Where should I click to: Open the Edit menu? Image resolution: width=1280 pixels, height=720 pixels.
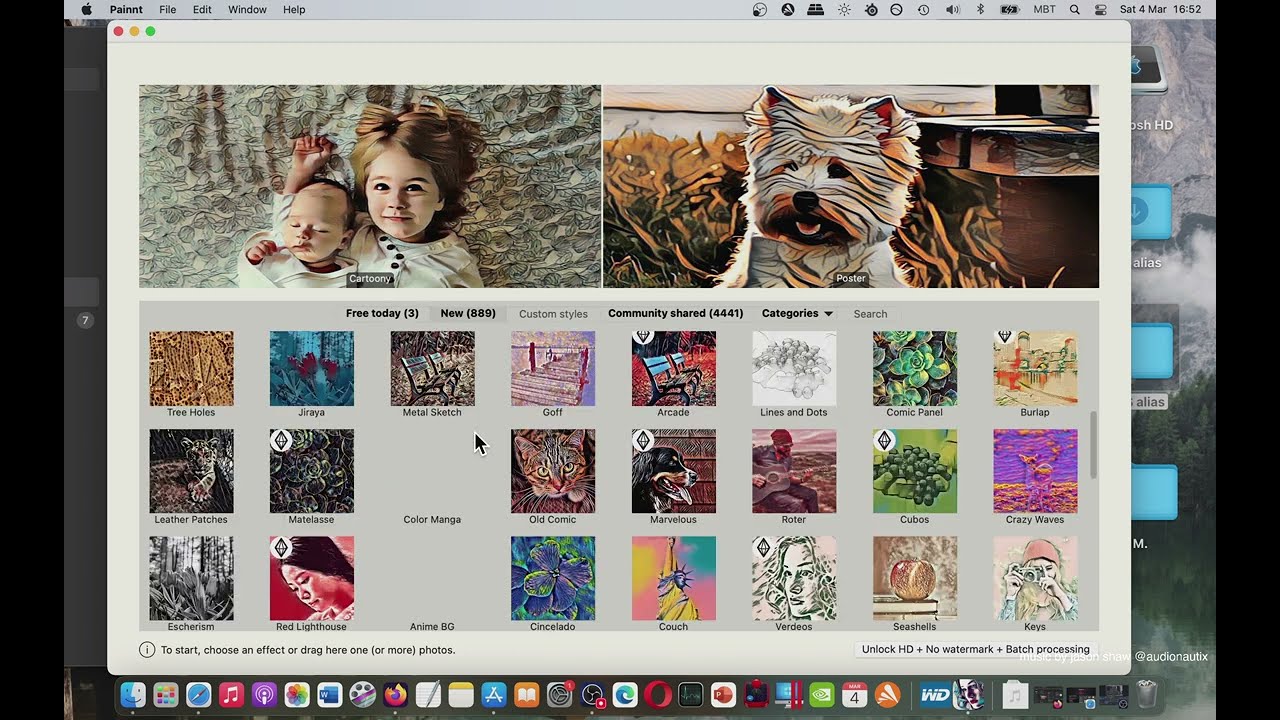click(x=202, y=9)
